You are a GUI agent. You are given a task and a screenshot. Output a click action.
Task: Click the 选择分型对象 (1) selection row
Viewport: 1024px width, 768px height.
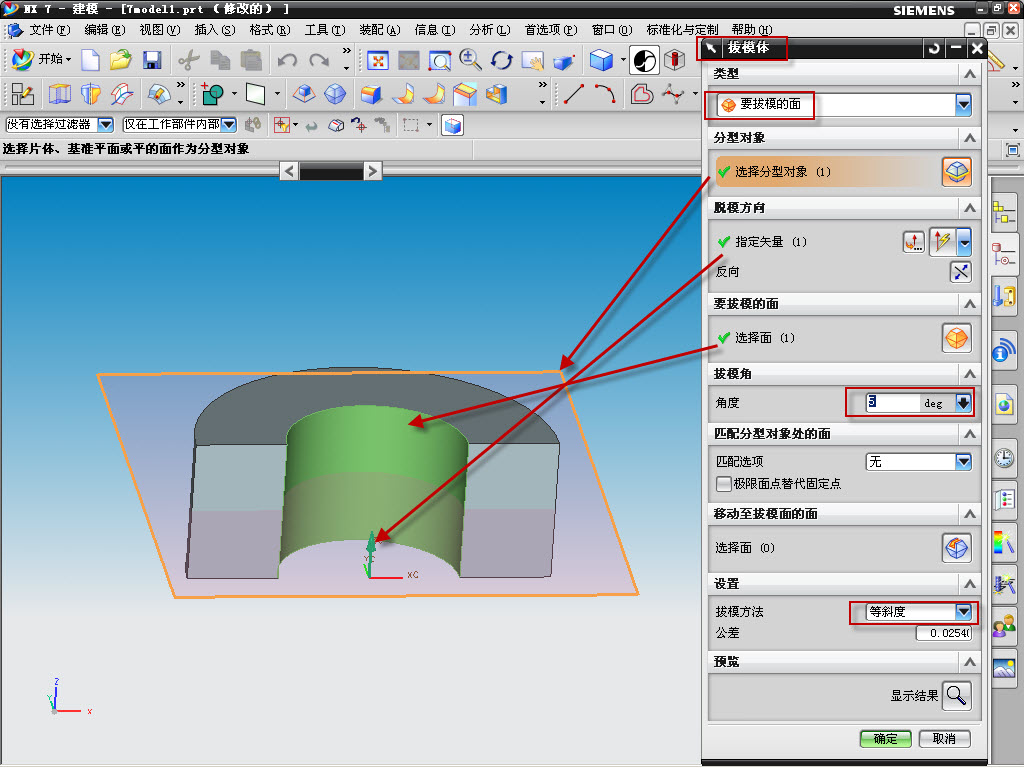[x=844, y=172]
